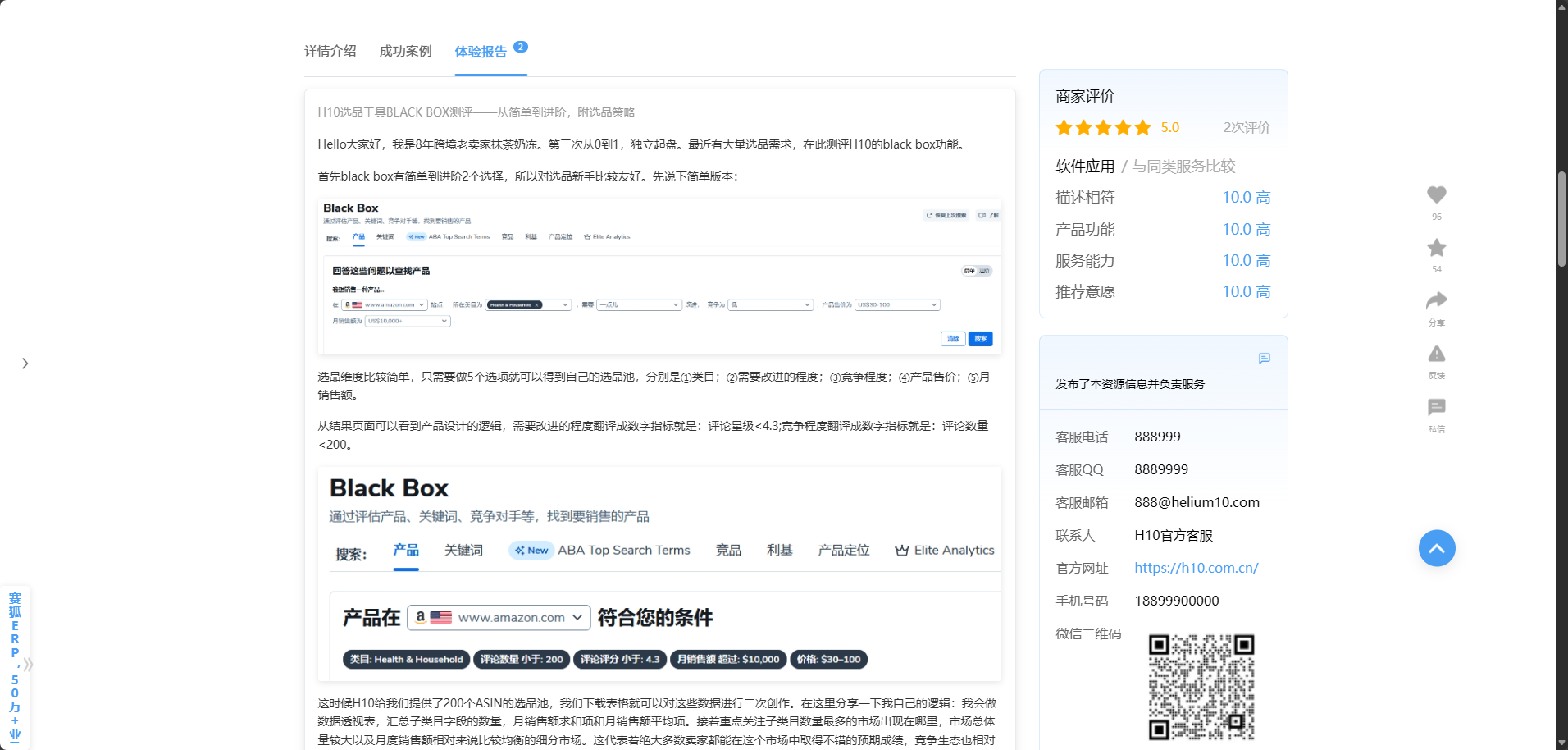
Task: Switch to the 成功案例 tab
Action: point(405,51)
